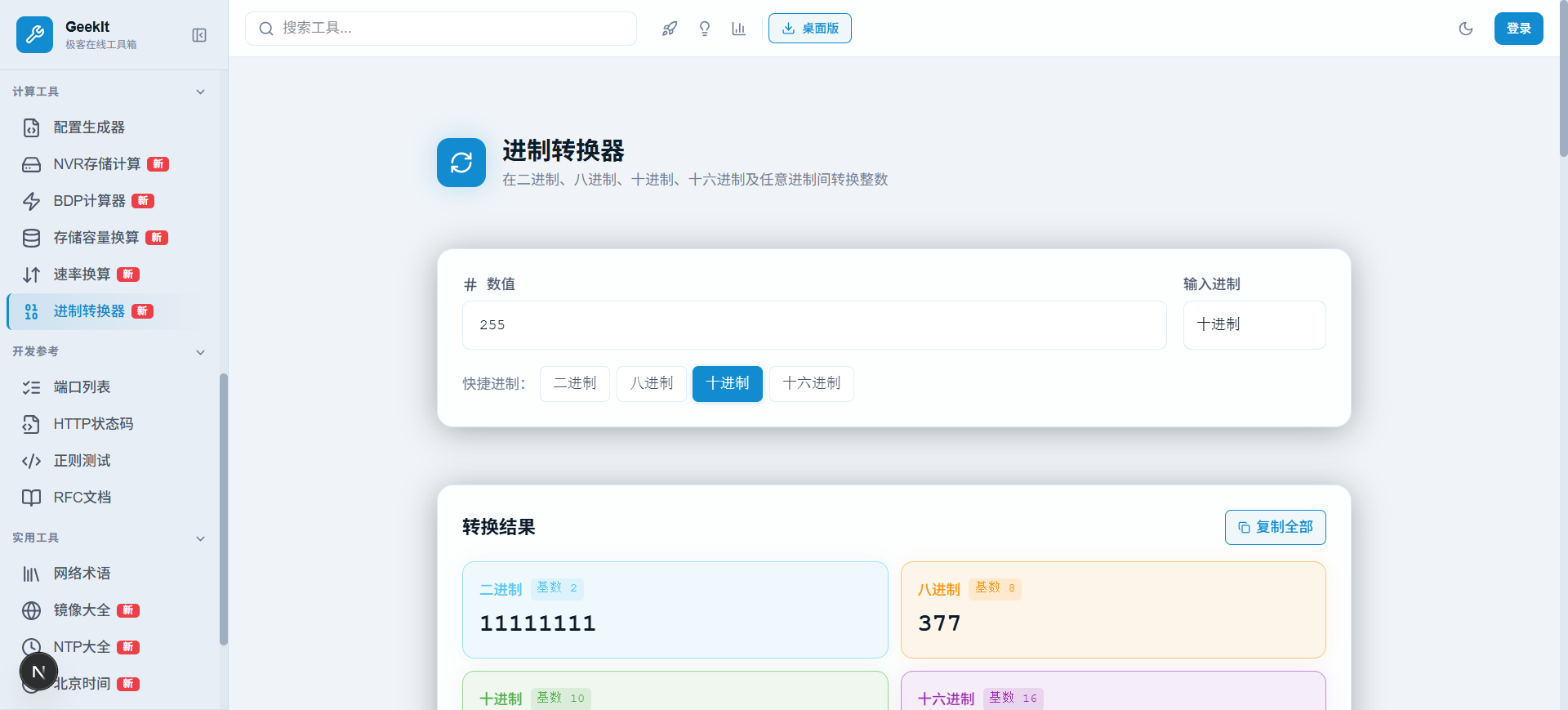This screenshot has width=1568, height=710.
Task: Click the GeekIt site title link
Action: [x=87, y=27]
